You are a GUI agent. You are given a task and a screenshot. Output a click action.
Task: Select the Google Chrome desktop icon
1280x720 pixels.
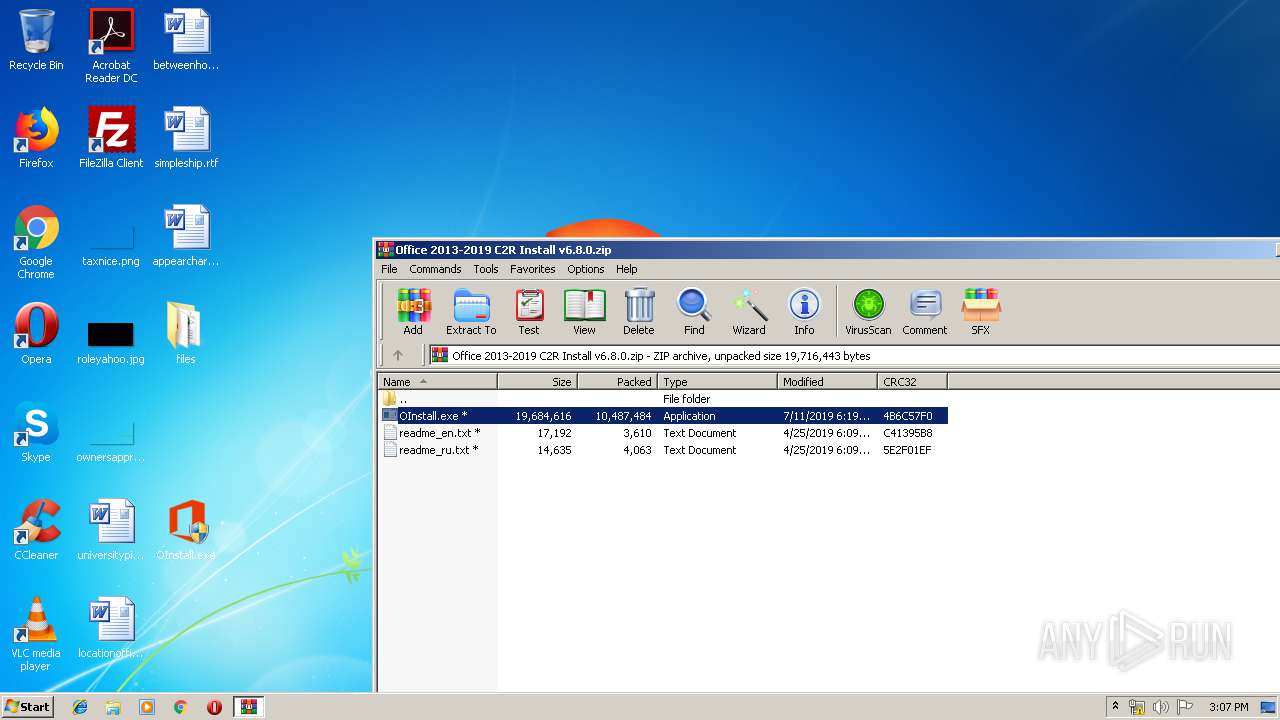[36, 242]
